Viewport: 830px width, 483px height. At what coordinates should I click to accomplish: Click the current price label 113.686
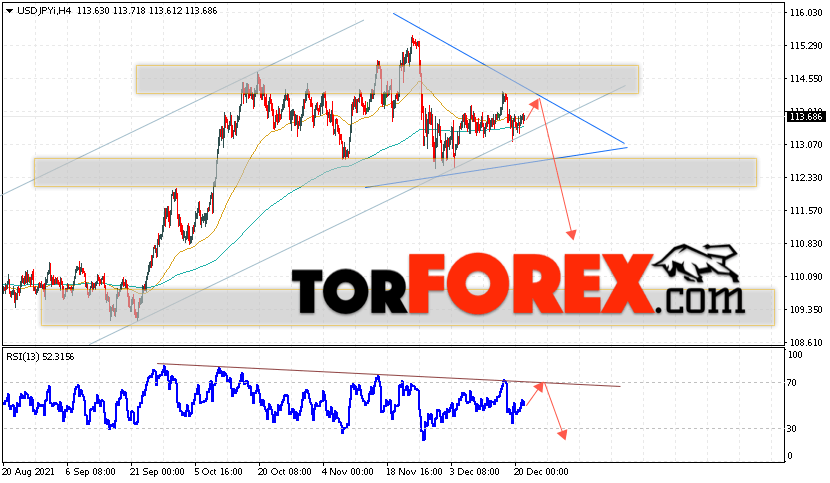(806, 117)
